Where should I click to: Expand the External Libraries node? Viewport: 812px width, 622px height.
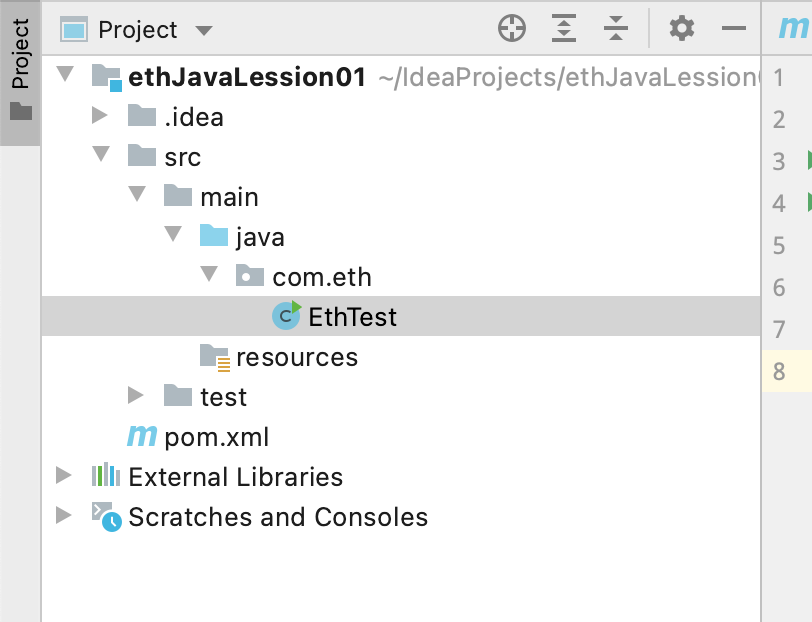pyautogui.click(x=63, y=475)
